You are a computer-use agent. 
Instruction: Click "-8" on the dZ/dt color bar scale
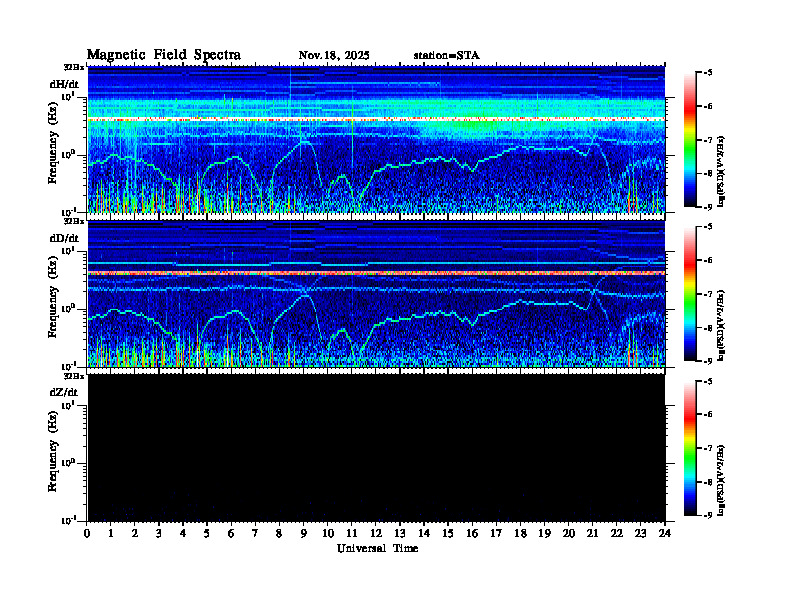[708, 482]
